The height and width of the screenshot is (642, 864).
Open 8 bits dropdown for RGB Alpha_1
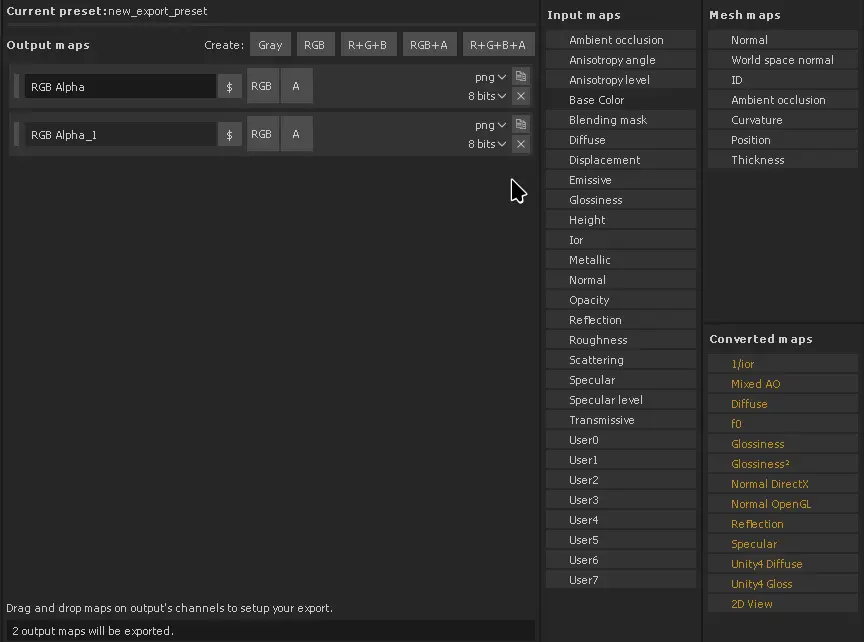(x=487, y=144)
